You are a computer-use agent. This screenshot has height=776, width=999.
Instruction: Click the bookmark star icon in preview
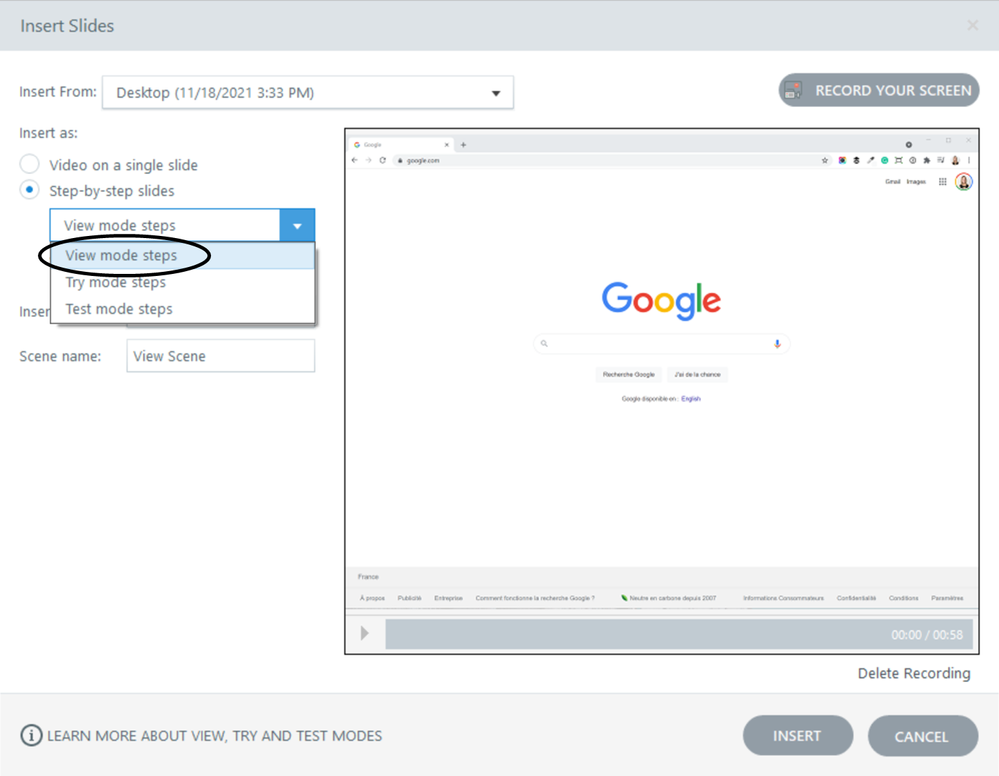(824, 161)
